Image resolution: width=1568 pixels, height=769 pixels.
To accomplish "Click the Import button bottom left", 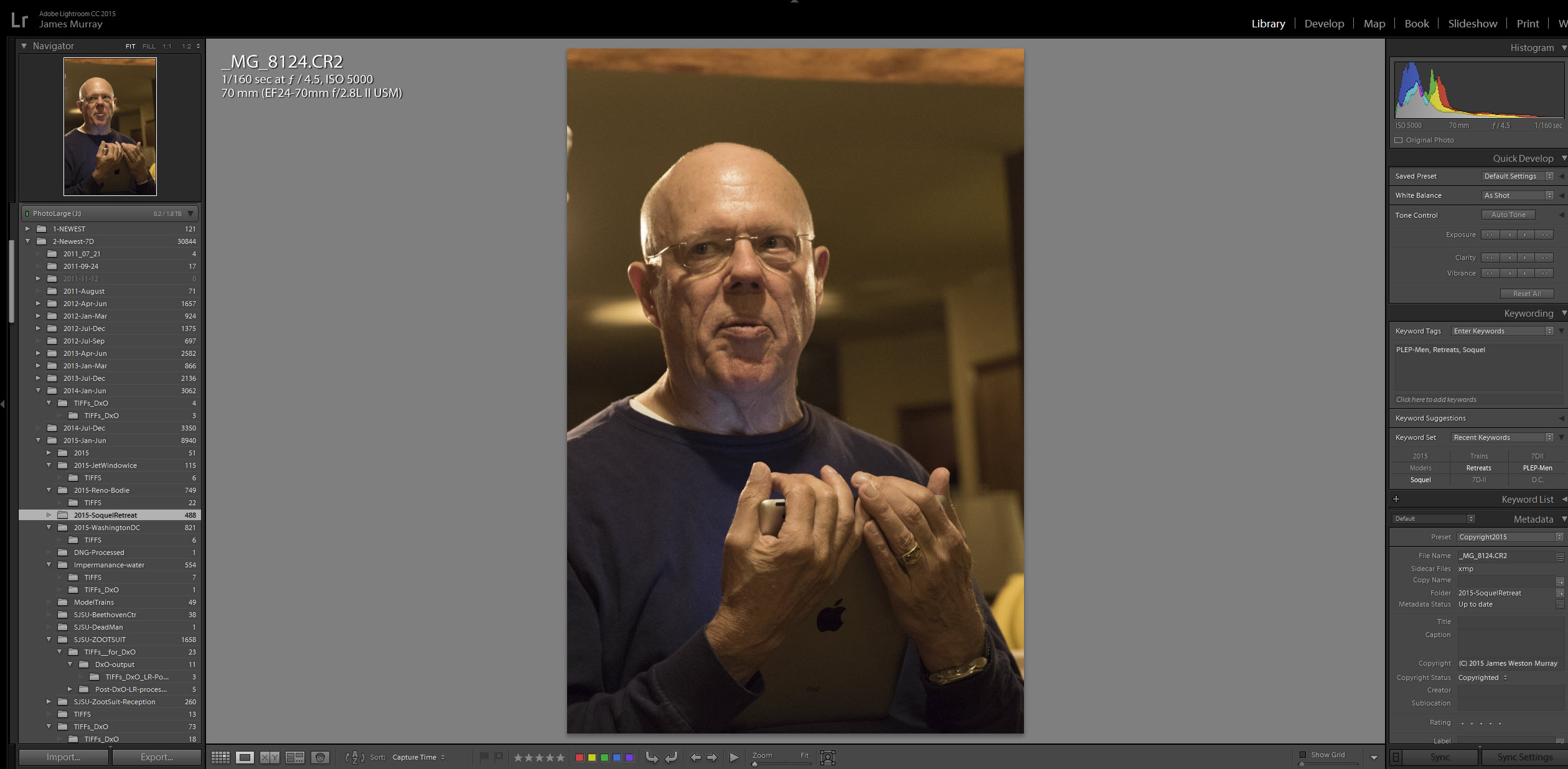I will pyautogui.click(x=64, y=757).
